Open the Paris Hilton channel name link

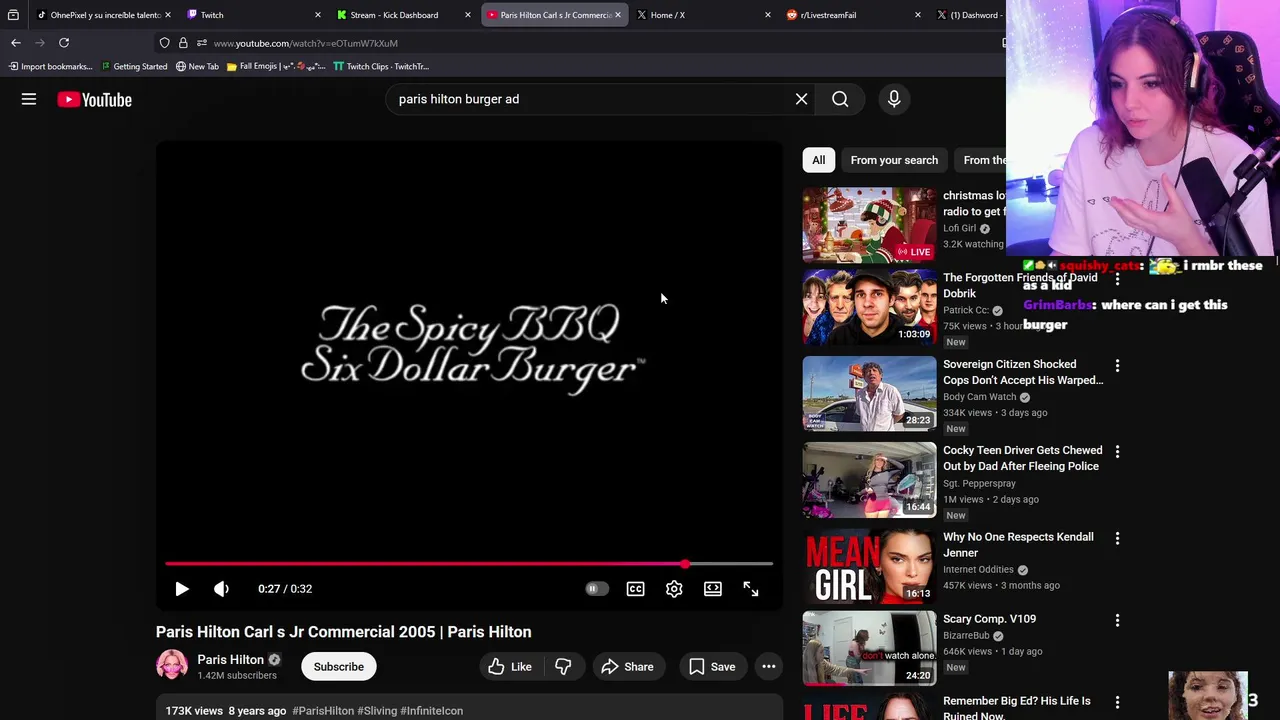230,660
